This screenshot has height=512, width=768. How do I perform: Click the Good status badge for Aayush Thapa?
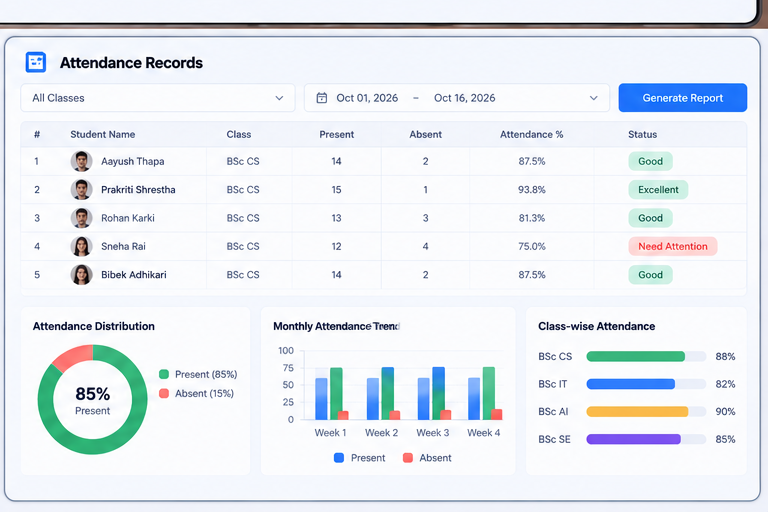tap(650, 161)
